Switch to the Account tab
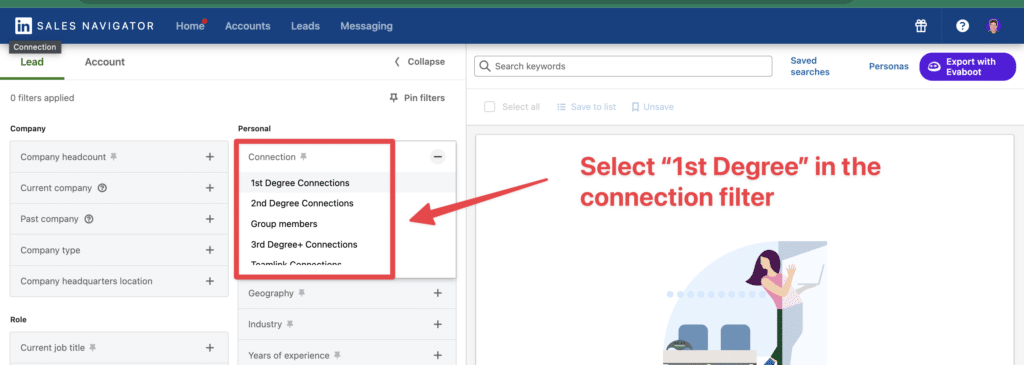This screenshot has height=365, width=1024. (x=104, y=62)
